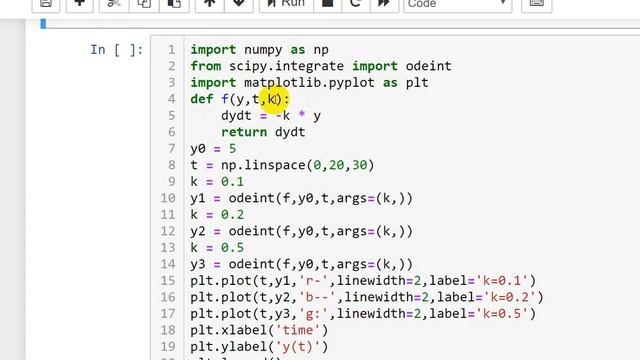Screen dimensions: 640x360
Task: Click the 'dydt = -k * y' line
Action: [271, 116]
